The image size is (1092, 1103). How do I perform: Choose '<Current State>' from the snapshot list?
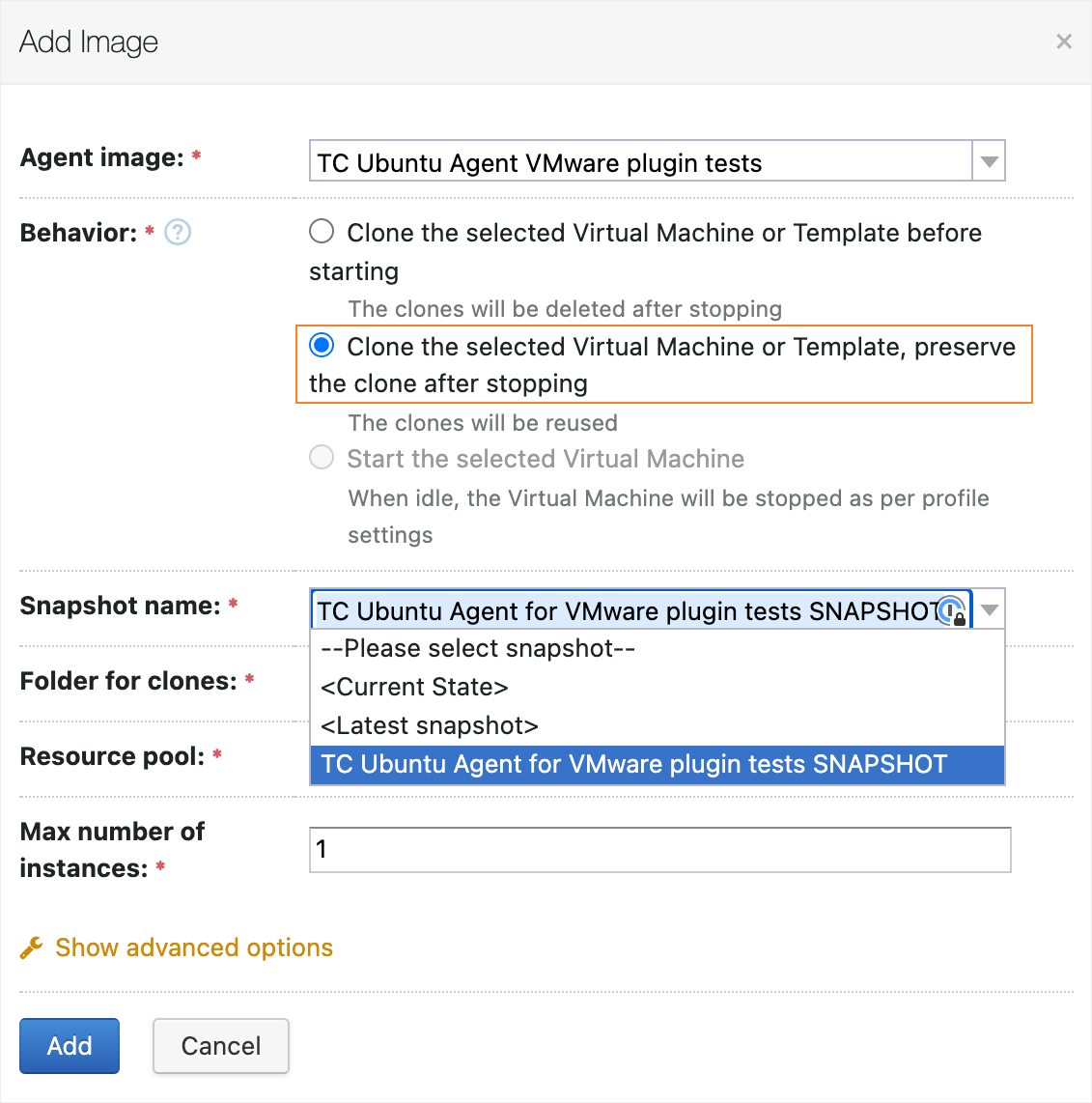tap(414, 687)
